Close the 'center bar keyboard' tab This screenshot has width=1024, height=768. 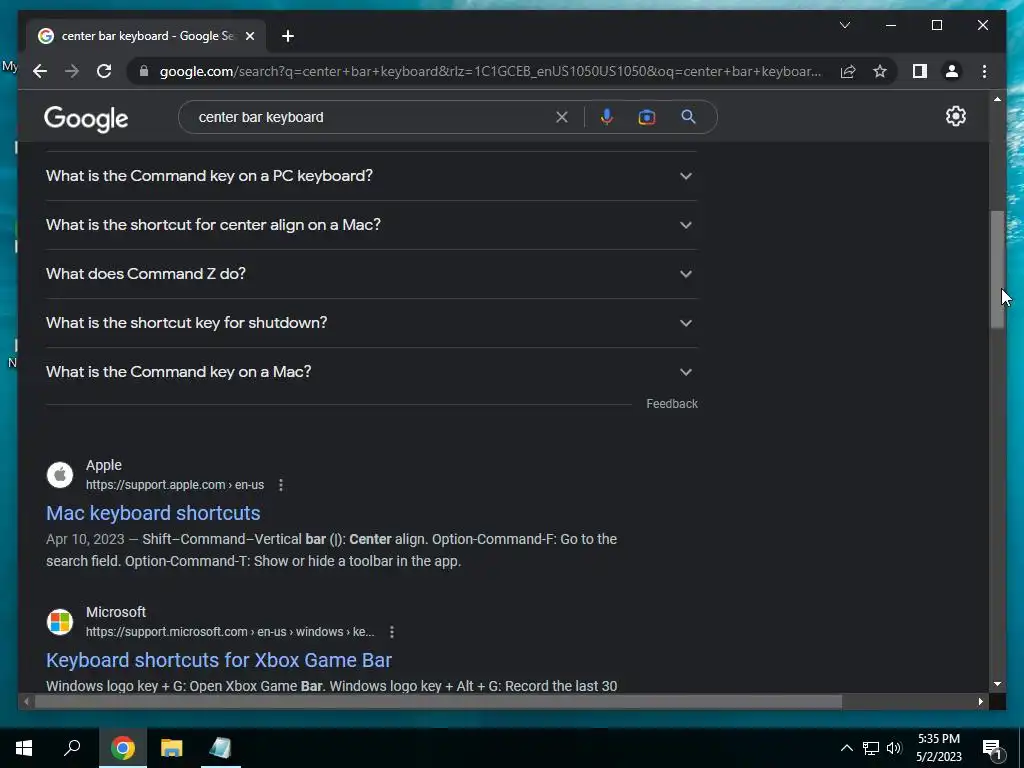(x=249, y=36)
